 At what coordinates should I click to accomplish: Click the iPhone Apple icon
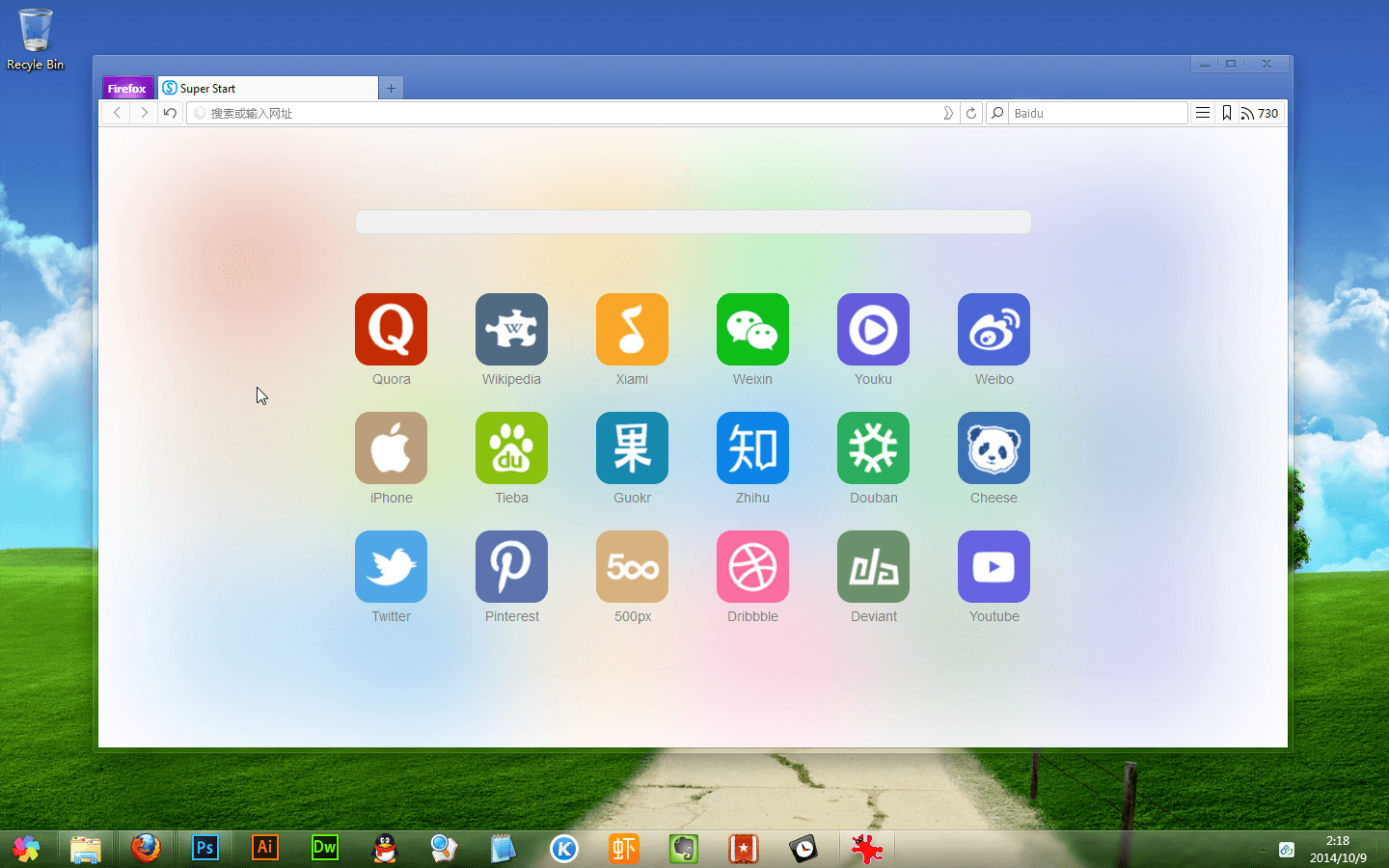point(391,448)
